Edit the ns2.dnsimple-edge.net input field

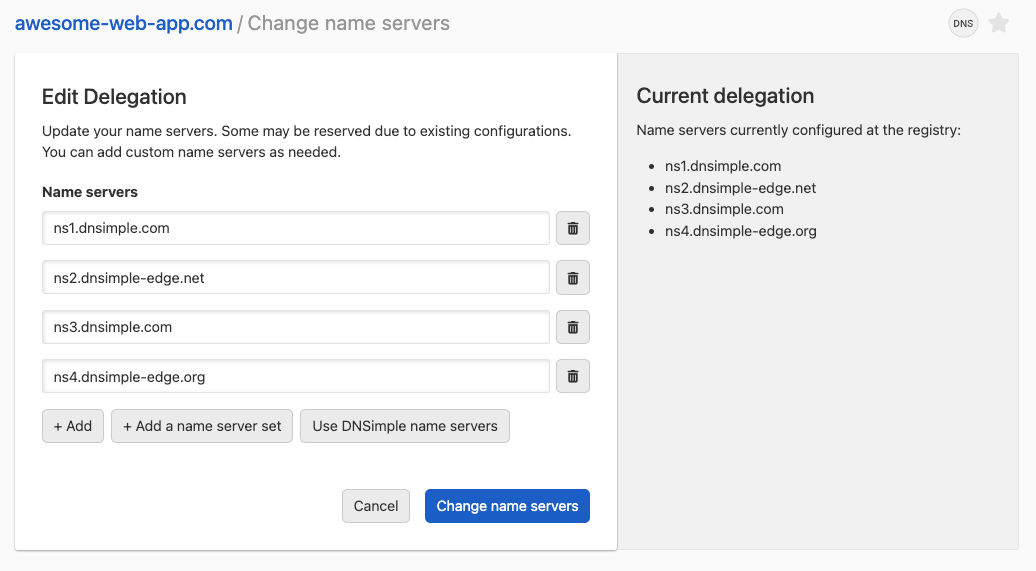tap(296, 278)
